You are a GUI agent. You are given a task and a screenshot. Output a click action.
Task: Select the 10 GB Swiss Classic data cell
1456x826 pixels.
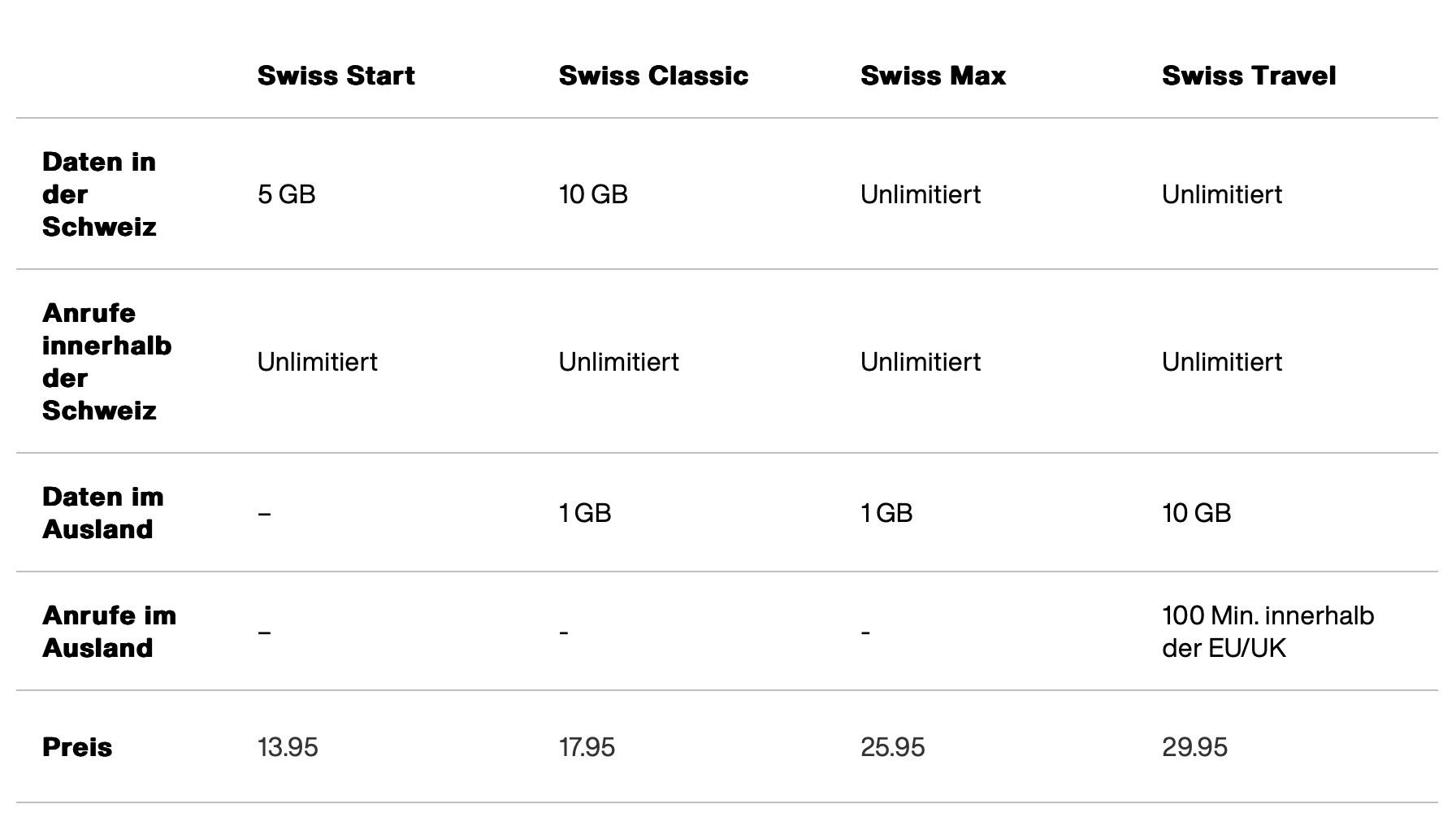point(593,194)
